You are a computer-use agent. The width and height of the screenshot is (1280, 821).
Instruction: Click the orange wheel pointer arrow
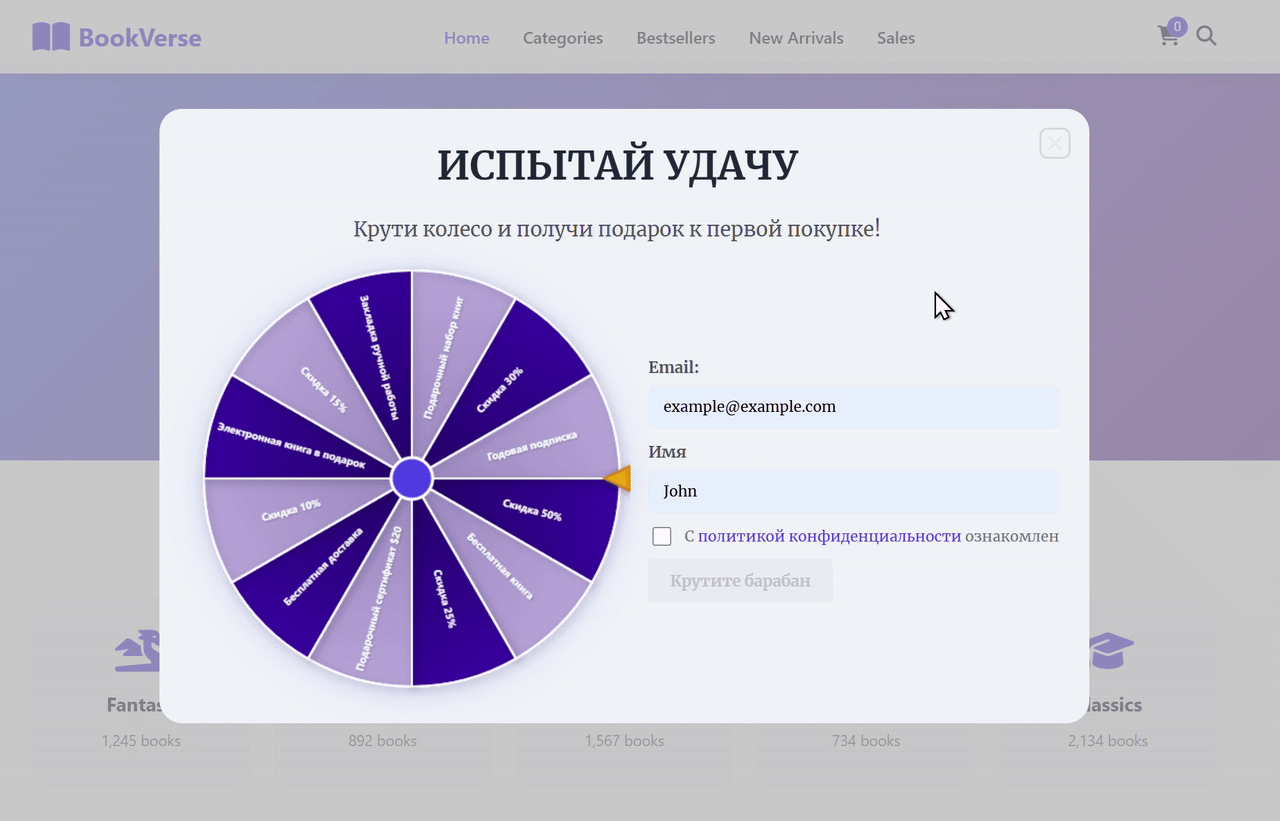coord(619,479)
